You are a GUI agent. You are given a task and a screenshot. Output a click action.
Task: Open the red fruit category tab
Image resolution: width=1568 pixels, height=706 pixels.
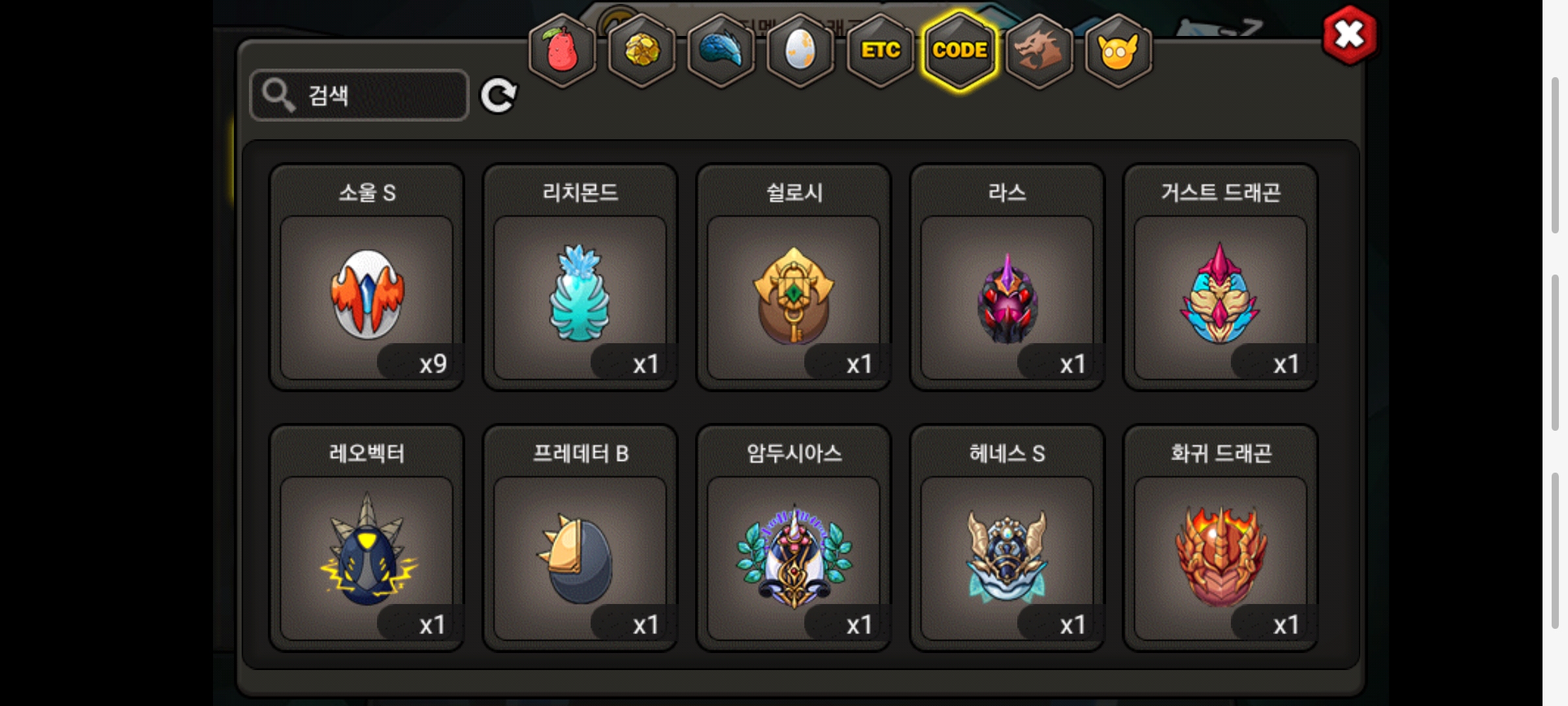click(x=562, y=50)
